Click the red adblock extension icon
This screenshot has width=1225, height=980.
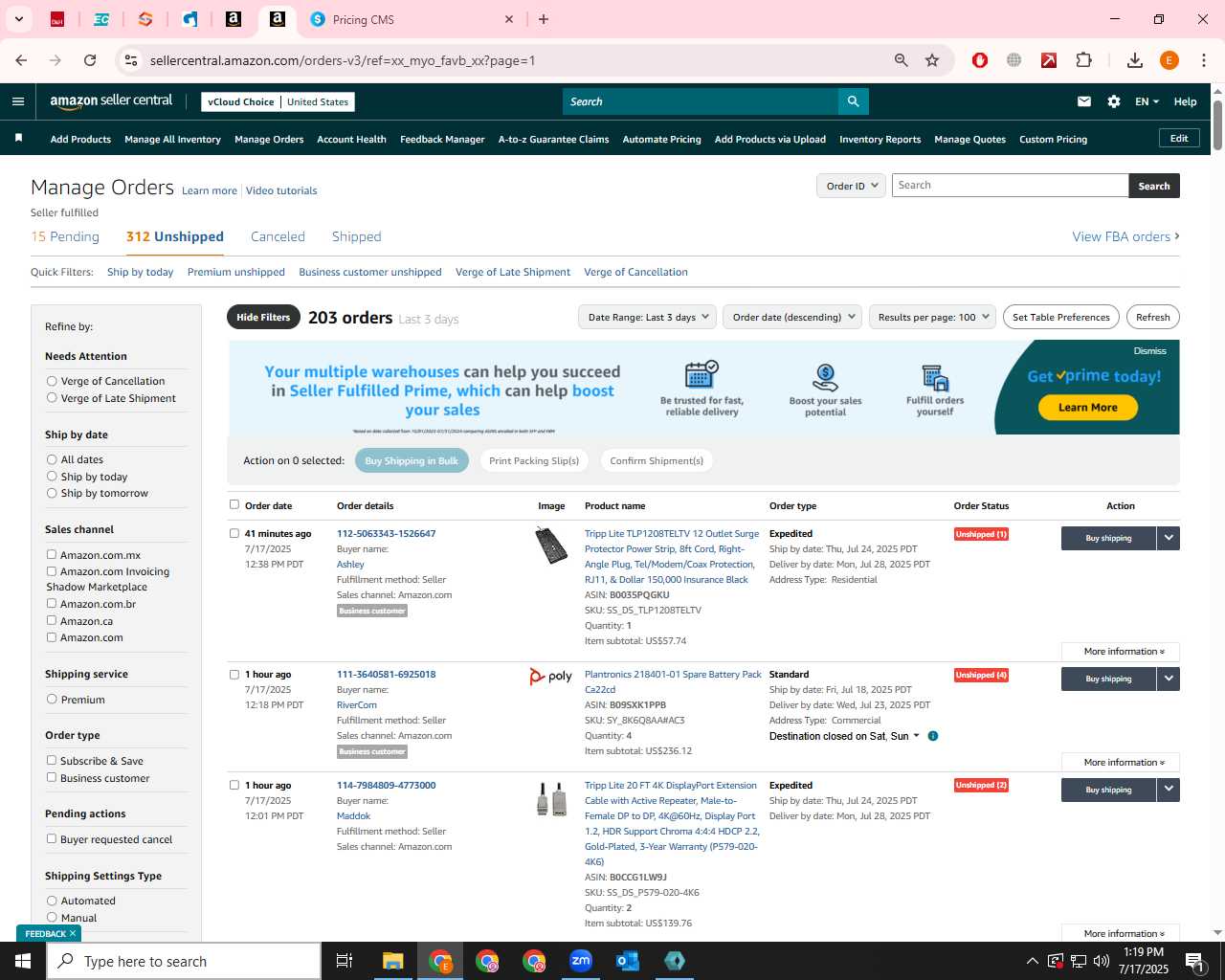979,60
